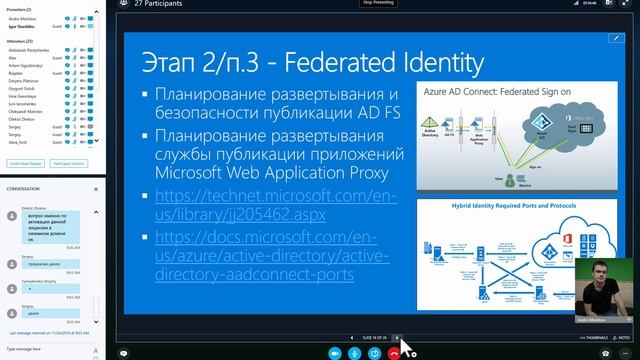Select presenter Andrii Meshkov in the list

22,19
